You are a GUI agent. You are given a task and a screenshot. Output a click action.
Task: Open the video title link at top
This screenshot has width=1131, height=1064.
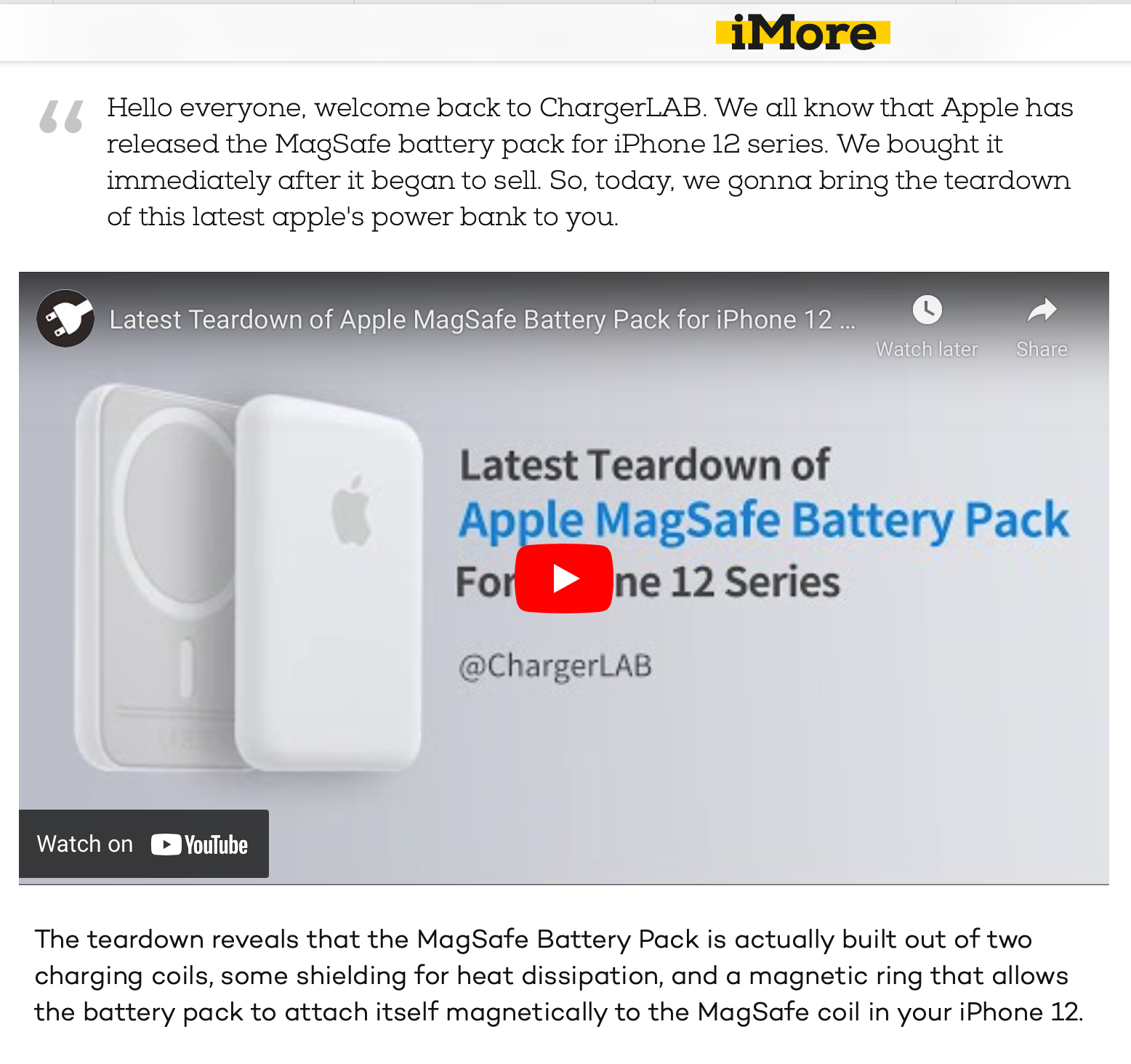[x=482, y=320]
